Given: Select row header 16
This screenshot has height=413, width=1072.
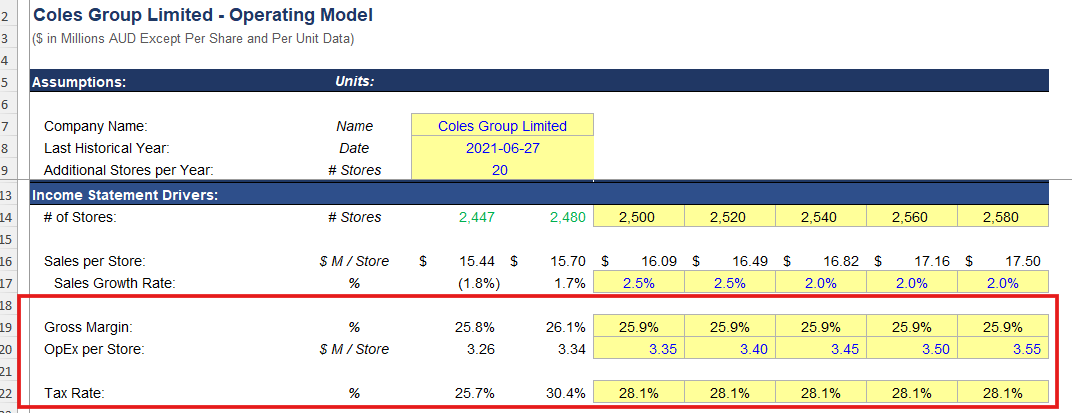Looking at the screenshot, I should 6,261.
